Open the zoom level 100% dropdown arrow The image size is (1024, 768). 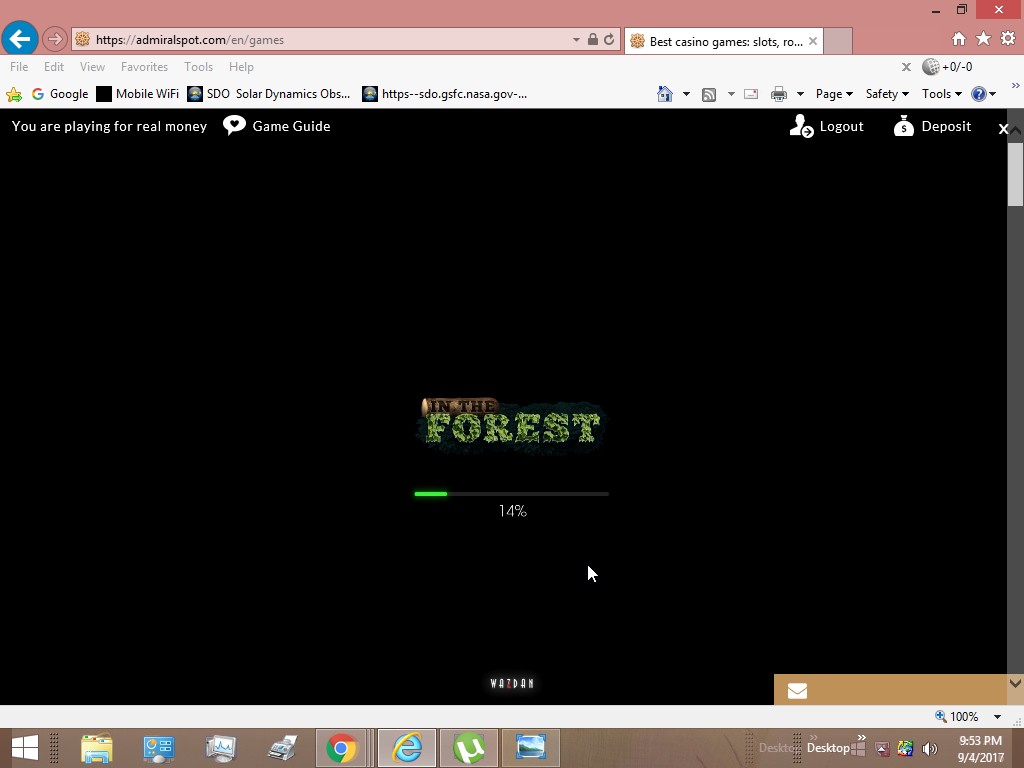[x=997, y=717]
